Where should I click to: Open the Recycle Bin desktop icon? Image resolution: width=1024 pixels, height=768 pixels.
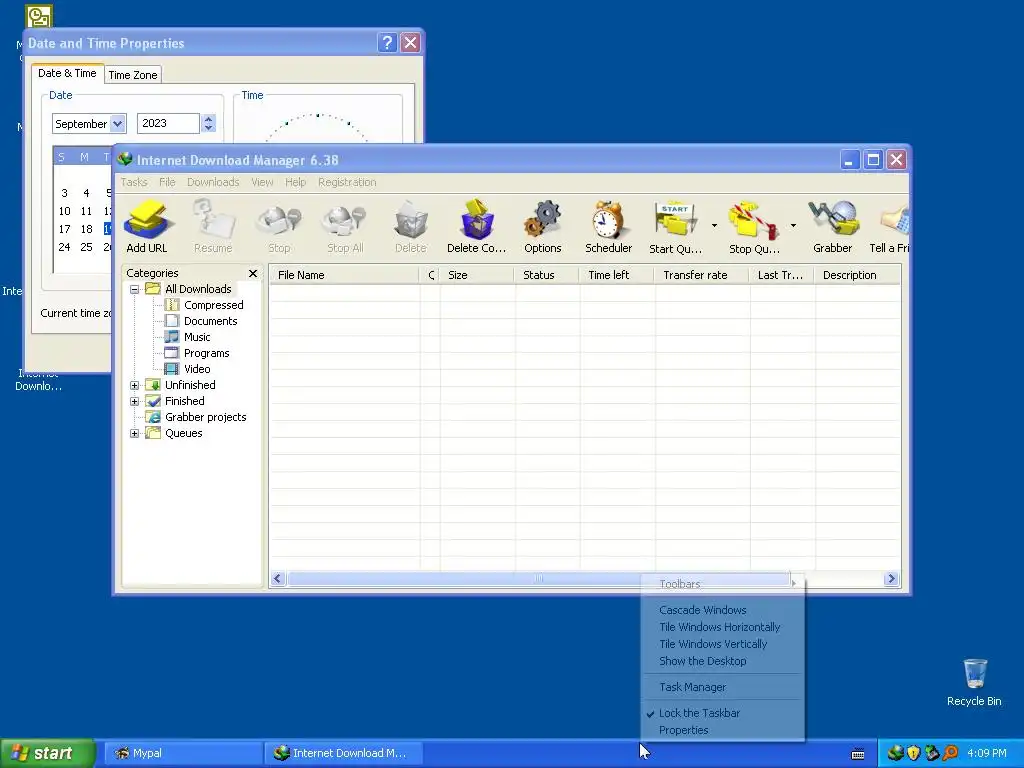[974, 682]
